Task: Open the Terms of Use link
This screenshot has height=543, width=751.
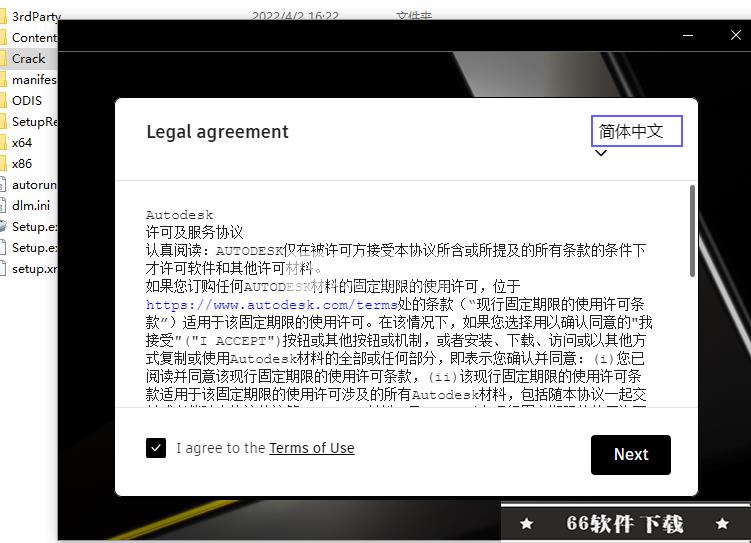Action: pyautogui.click(x=311, y=448)
